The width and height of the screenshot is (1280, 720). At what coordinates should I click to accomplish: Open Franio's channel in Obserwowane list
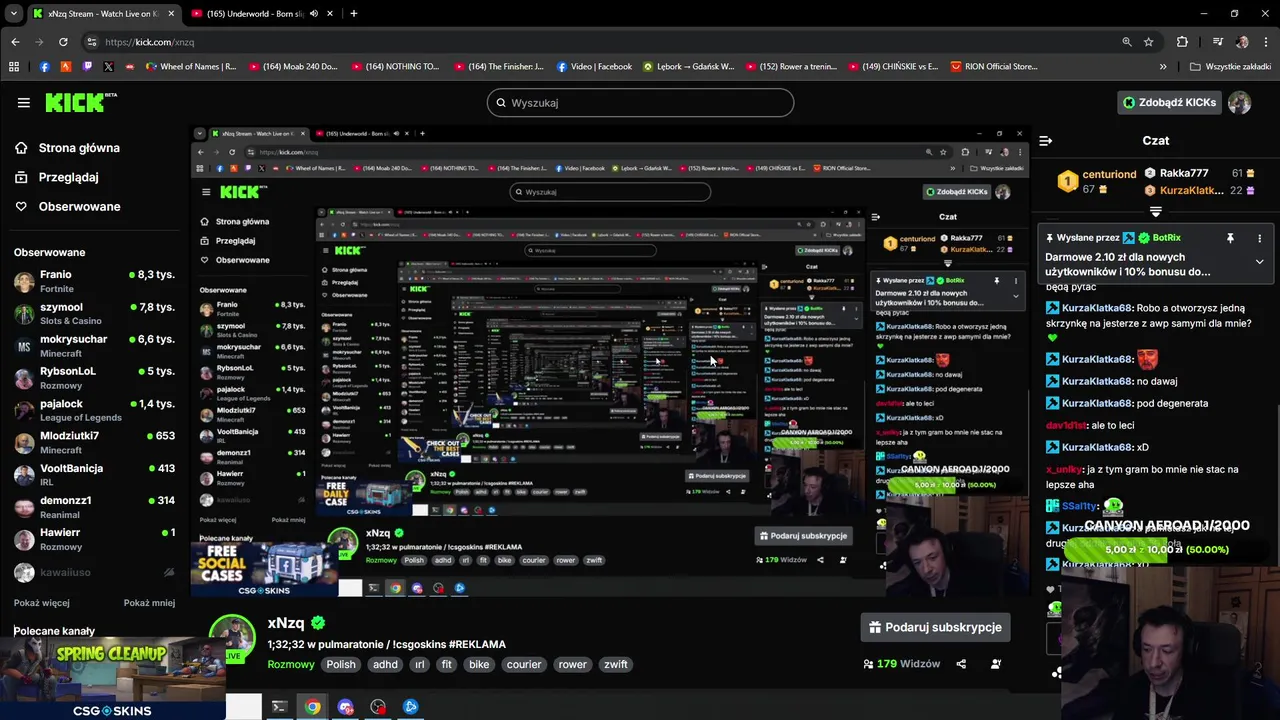(94, 281)
